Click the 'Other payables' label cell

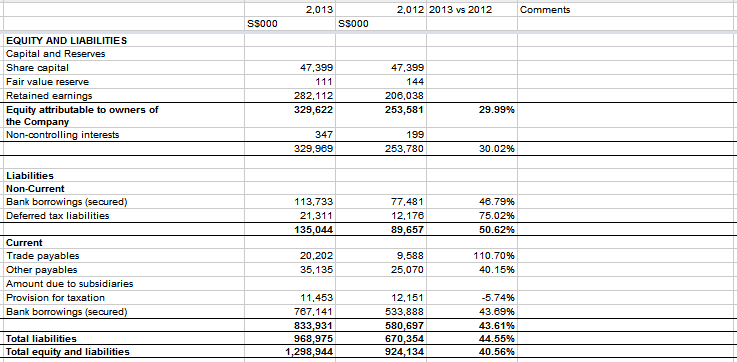point(124,270)
